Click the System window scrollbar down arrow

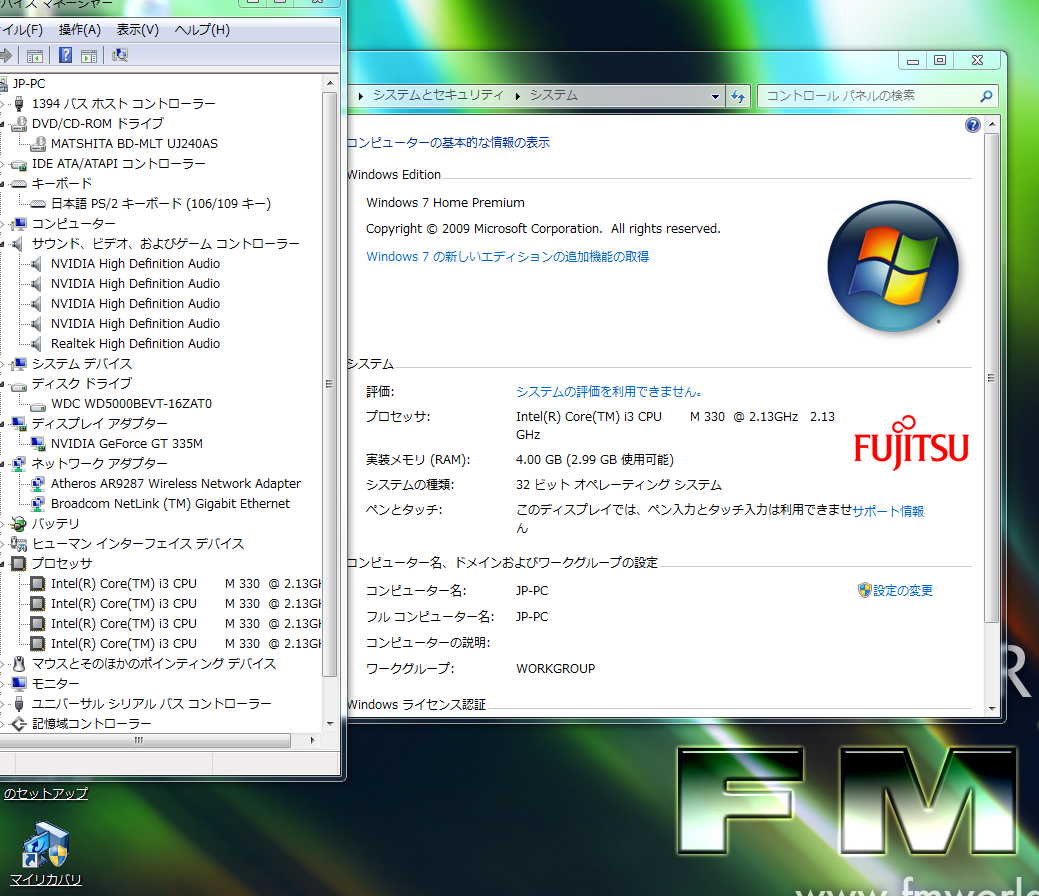coord(992,708)
